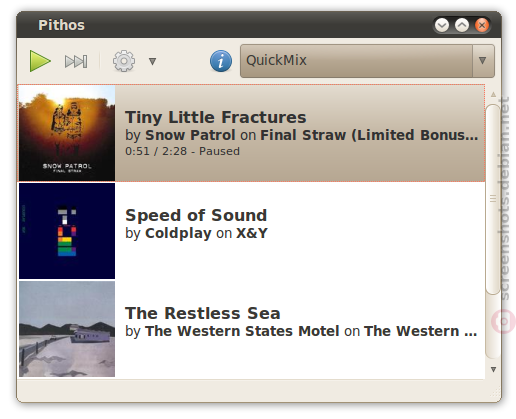Click the green Play button
The width and height of the screenshot is (516, 419).
(40, 61)
